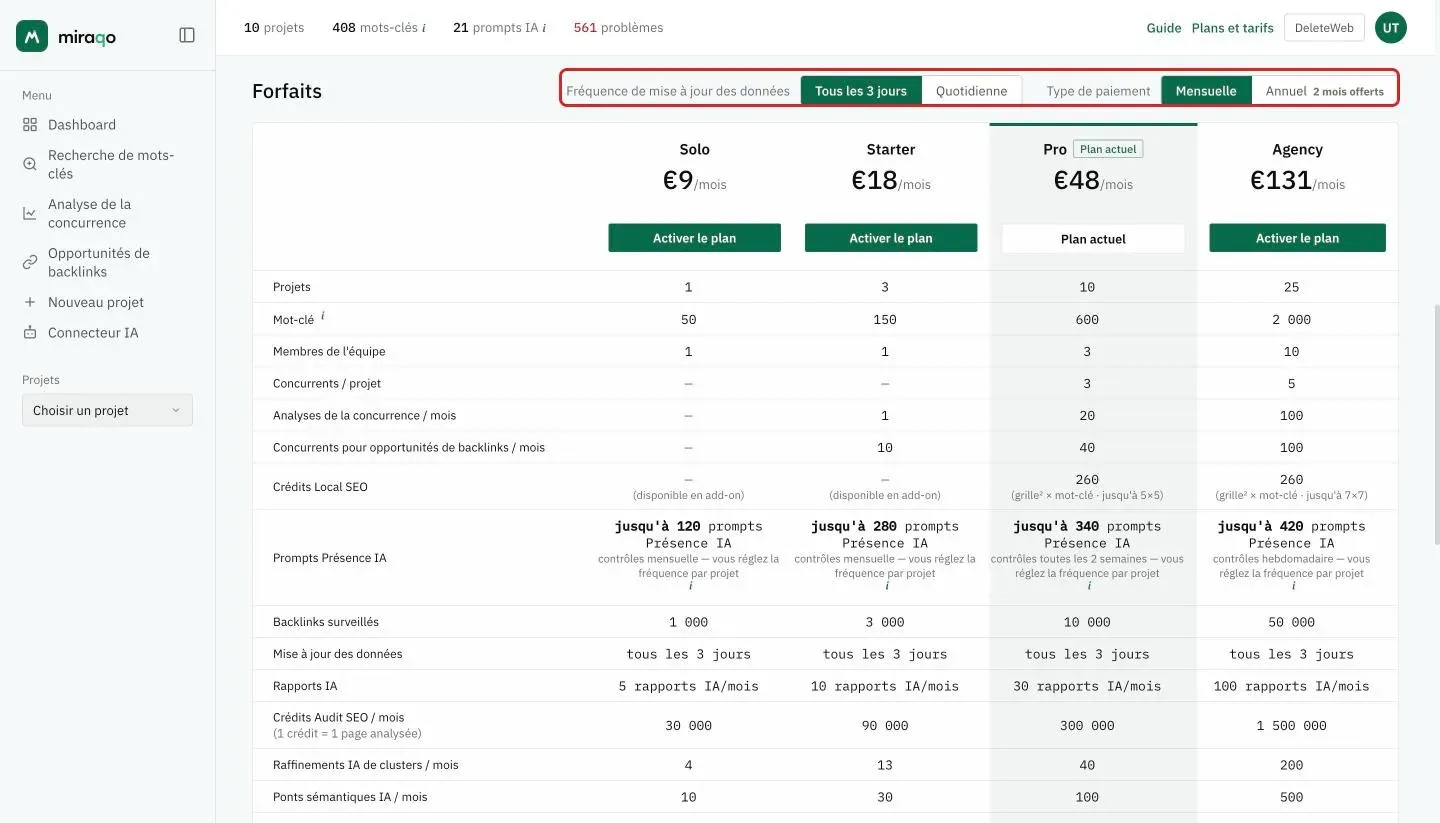Click the 'Forfaits' heading
This screenshot has width=1440, height=823.
tap(287, 91)
